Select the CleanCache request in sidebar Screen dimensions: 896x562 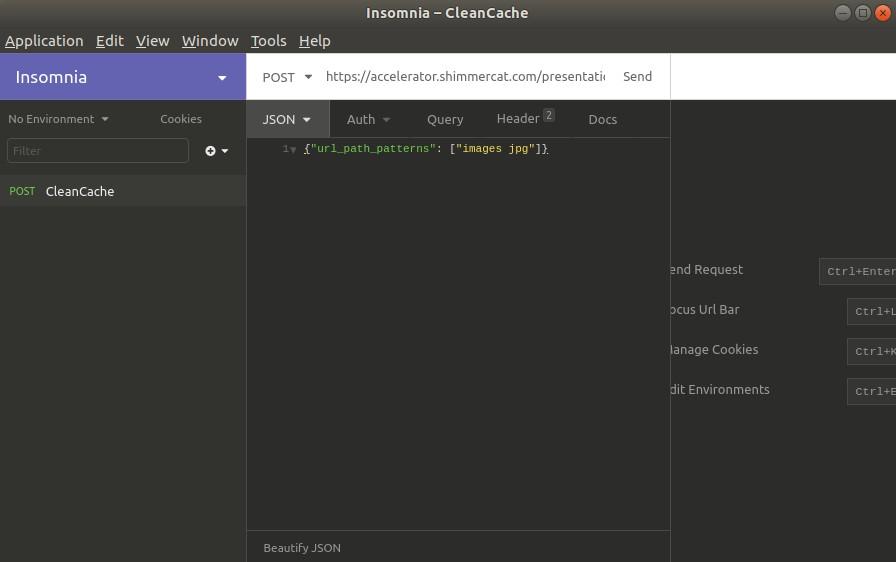[x=80, y=191]
